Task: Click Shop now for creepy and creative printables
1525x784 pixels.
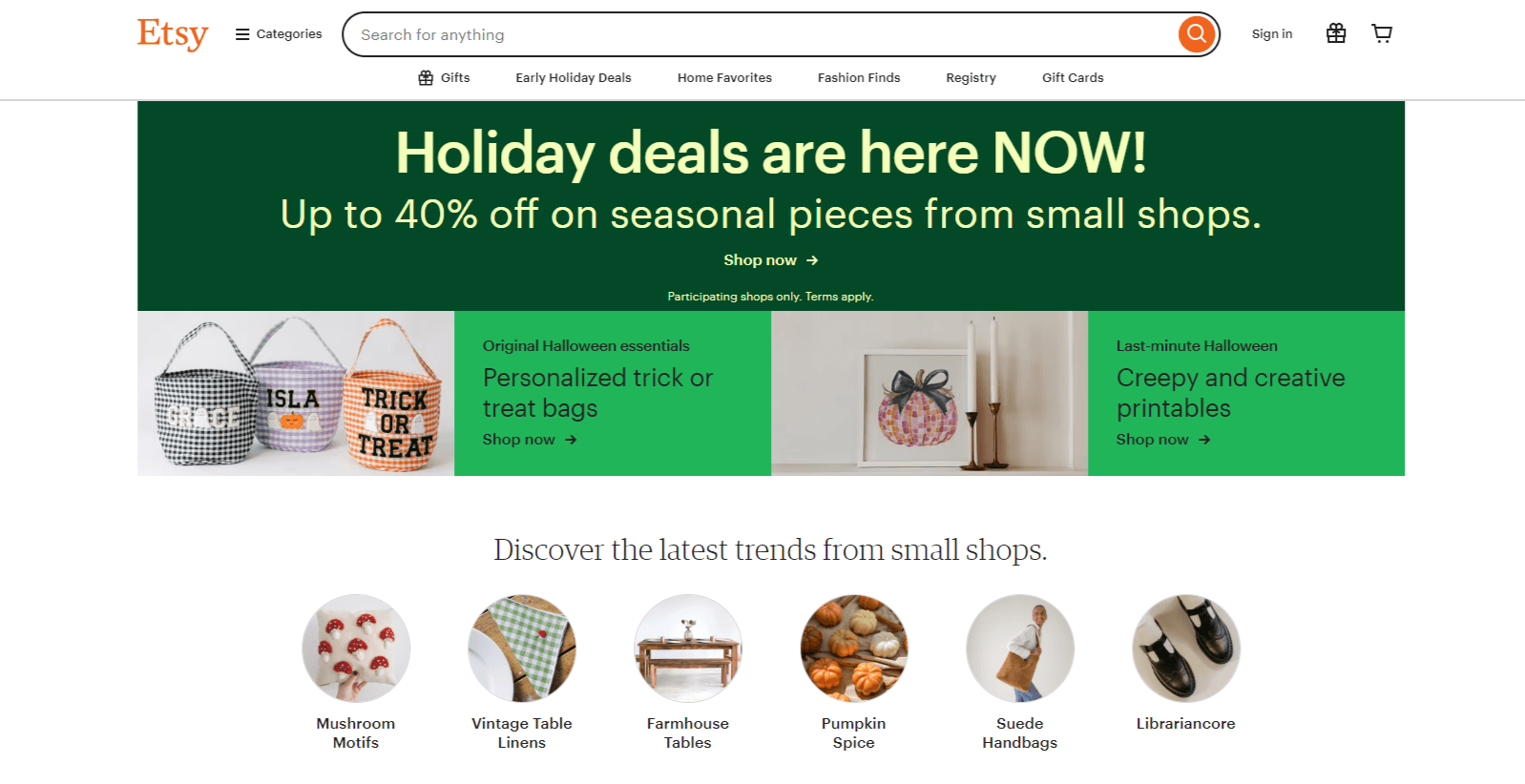Action: tap(1152, 440)
